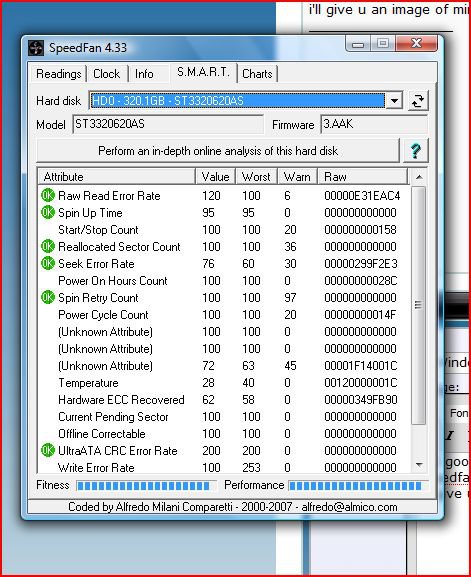This screenshot has height=577, width=471.
Task: Click the attribute list scrollbar thumb
Action: pos(418,305)
